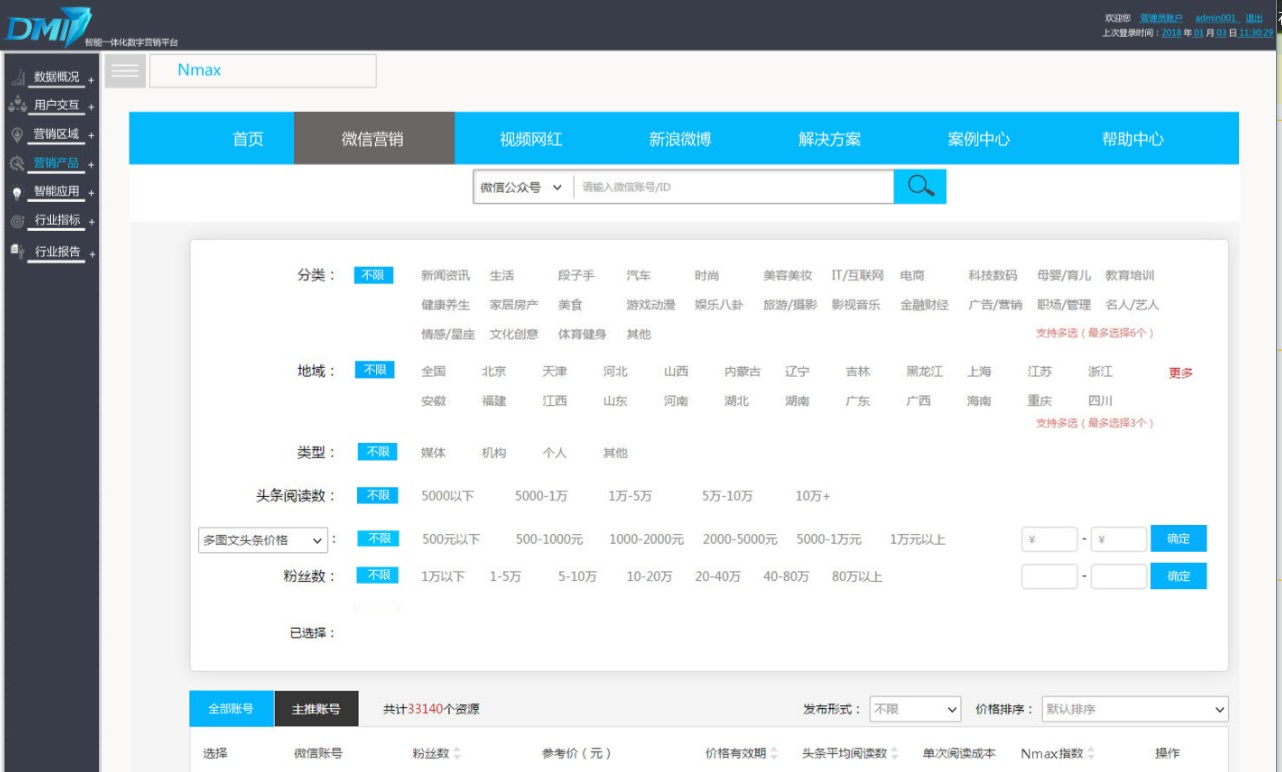Expand 数据概况 with its plus sign

pyautogui.click(x=91, y=80)
